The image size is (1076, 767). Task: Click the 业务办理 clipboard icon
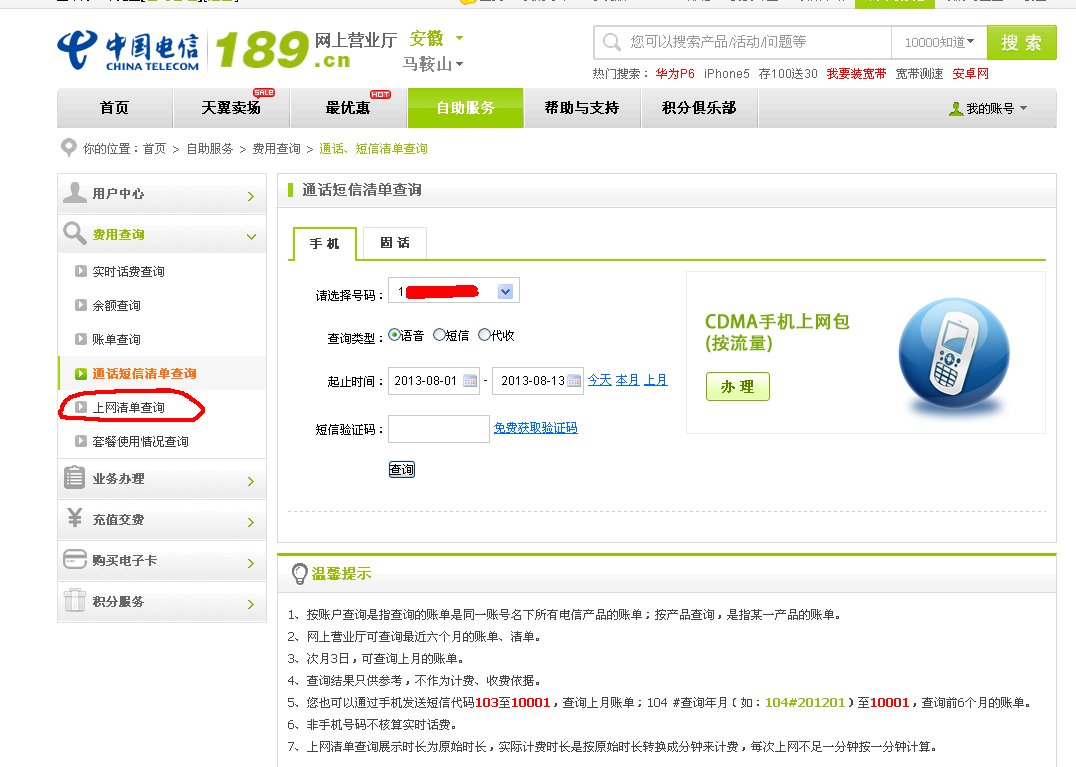point(76,479)
